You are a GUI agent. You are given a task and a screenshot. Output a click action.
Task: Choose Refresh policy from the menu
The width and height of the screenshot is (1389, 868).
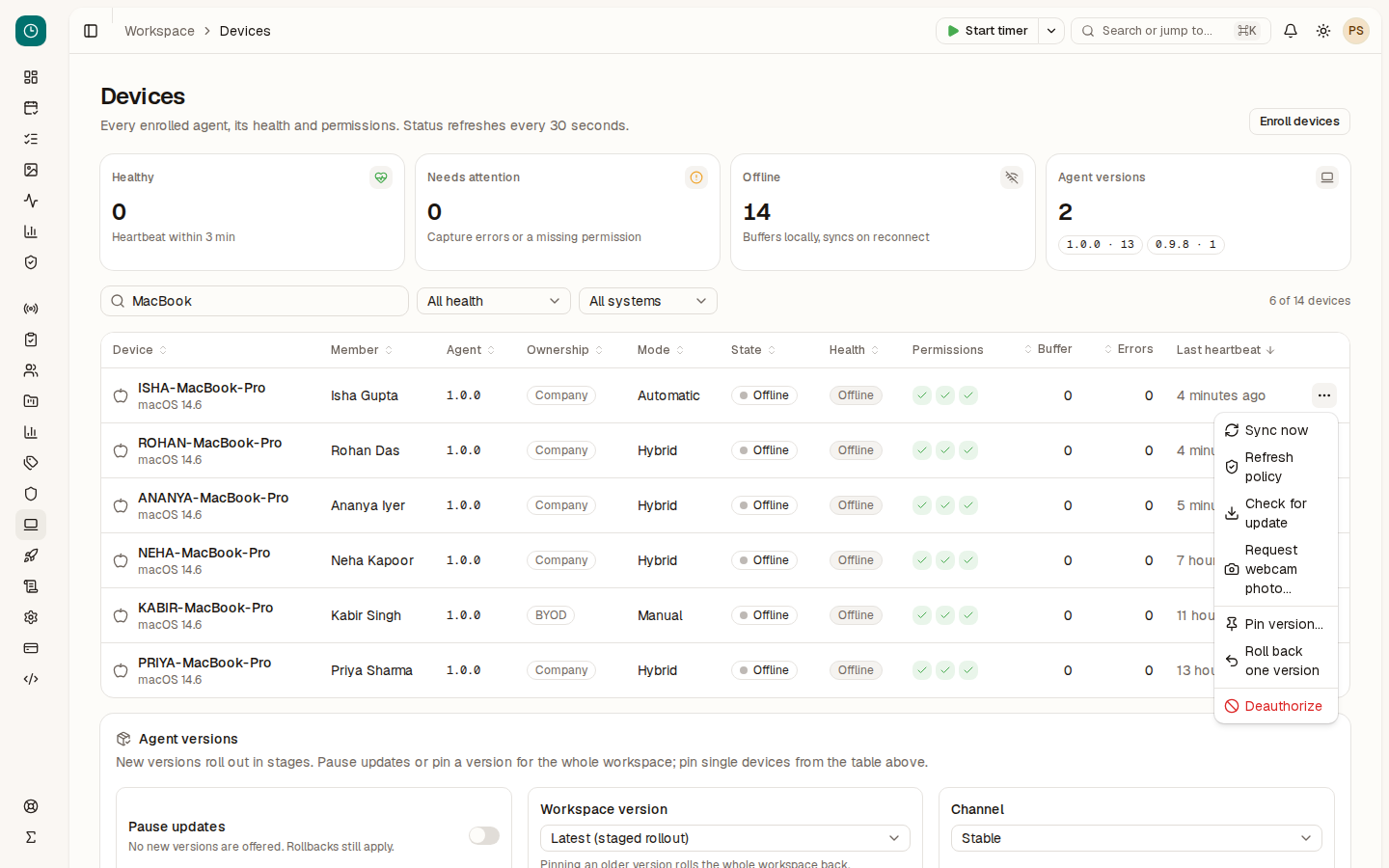point(1276,467)
